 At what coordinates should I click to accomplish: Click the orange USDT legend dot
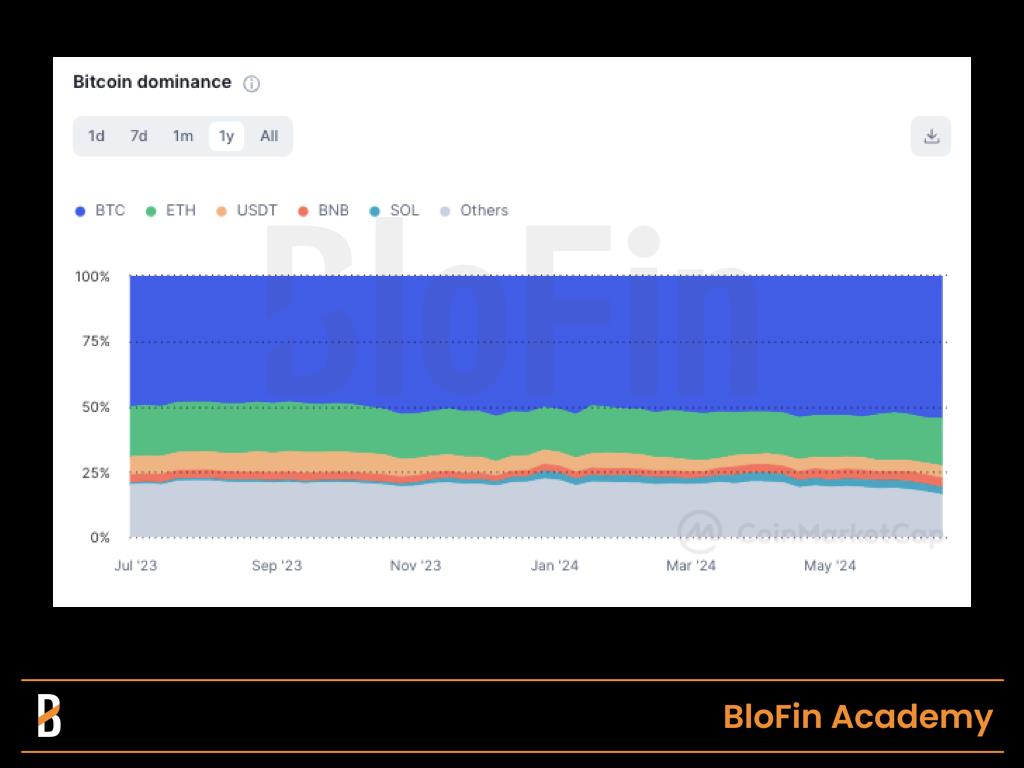pos(221,210)
